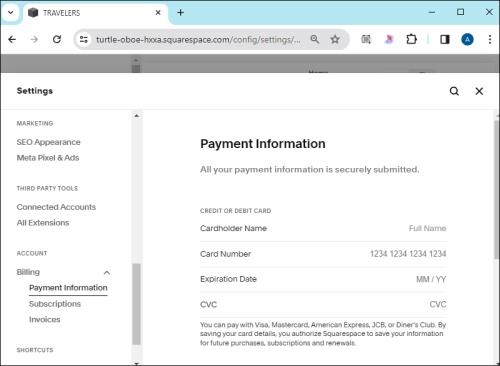The width and height of the screenshot is (500, 366).
Task: Minimize the browser window
Action: 432,12
